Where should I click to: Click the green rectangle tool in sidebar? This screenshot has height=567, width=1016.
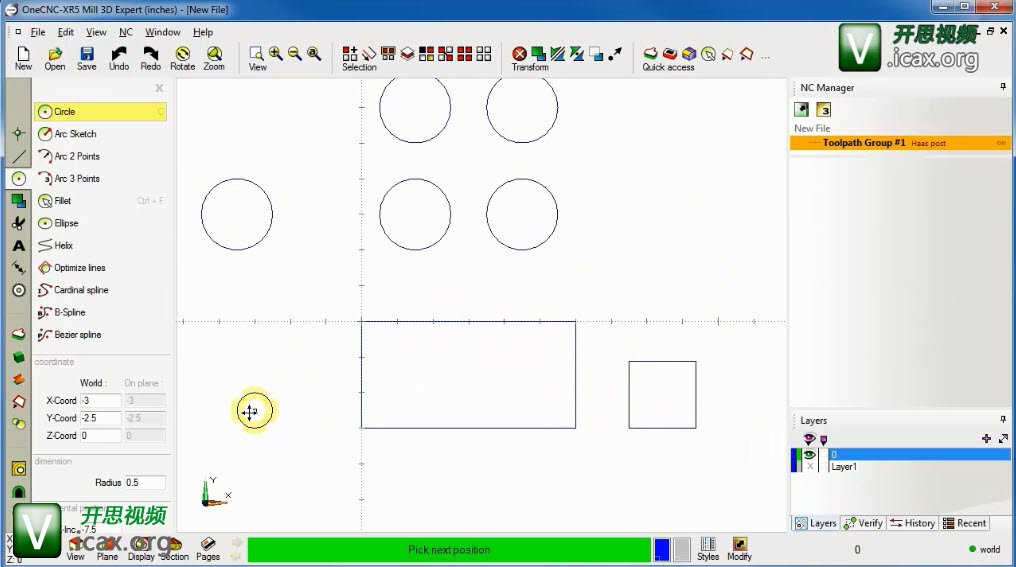click(19, 201)
